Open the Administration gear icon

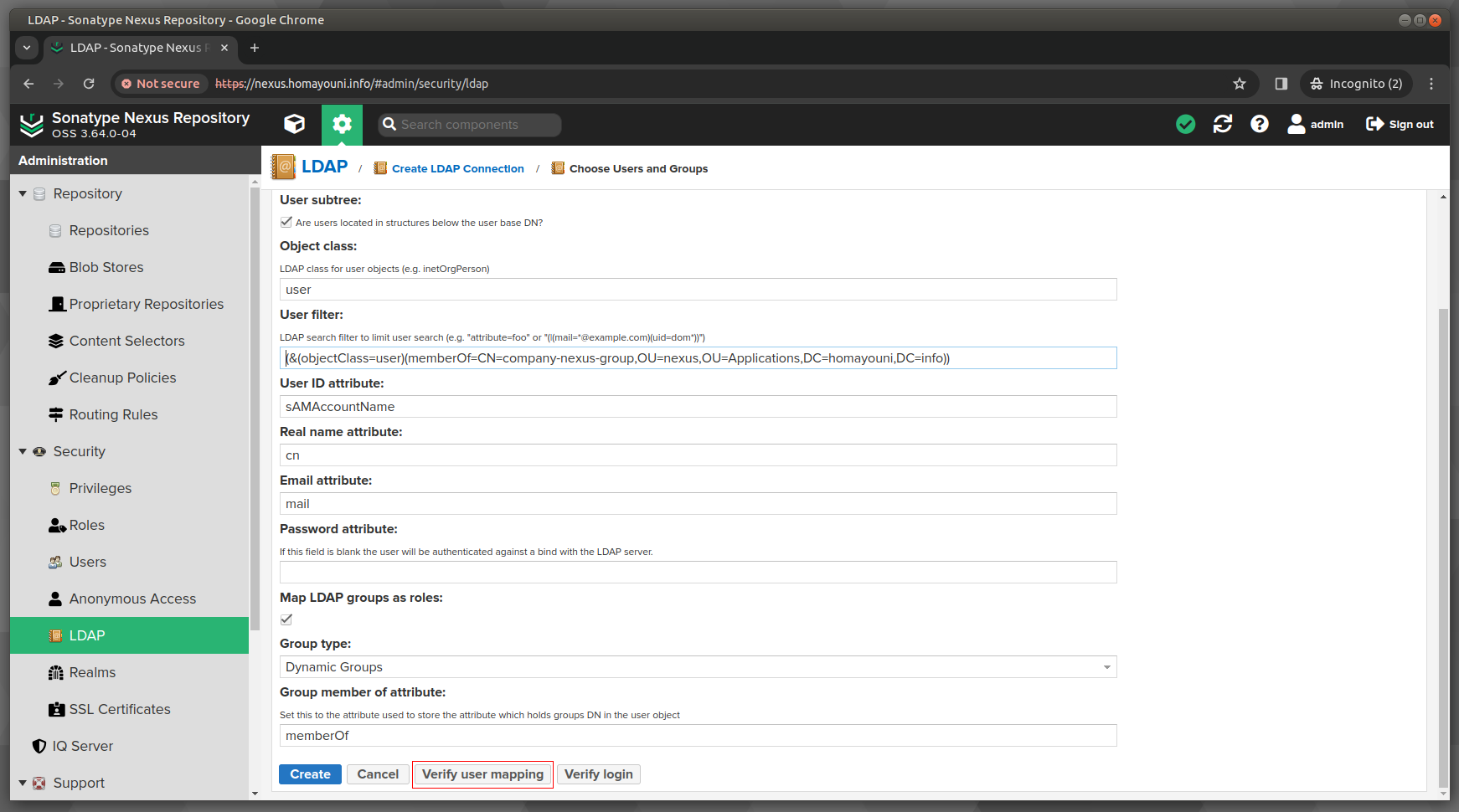pyautogui.click(x=342, y=125)
